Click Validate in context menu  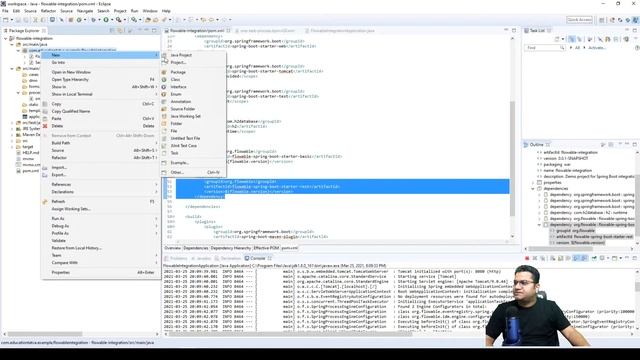pyautogui.click(x=58, y=241)
